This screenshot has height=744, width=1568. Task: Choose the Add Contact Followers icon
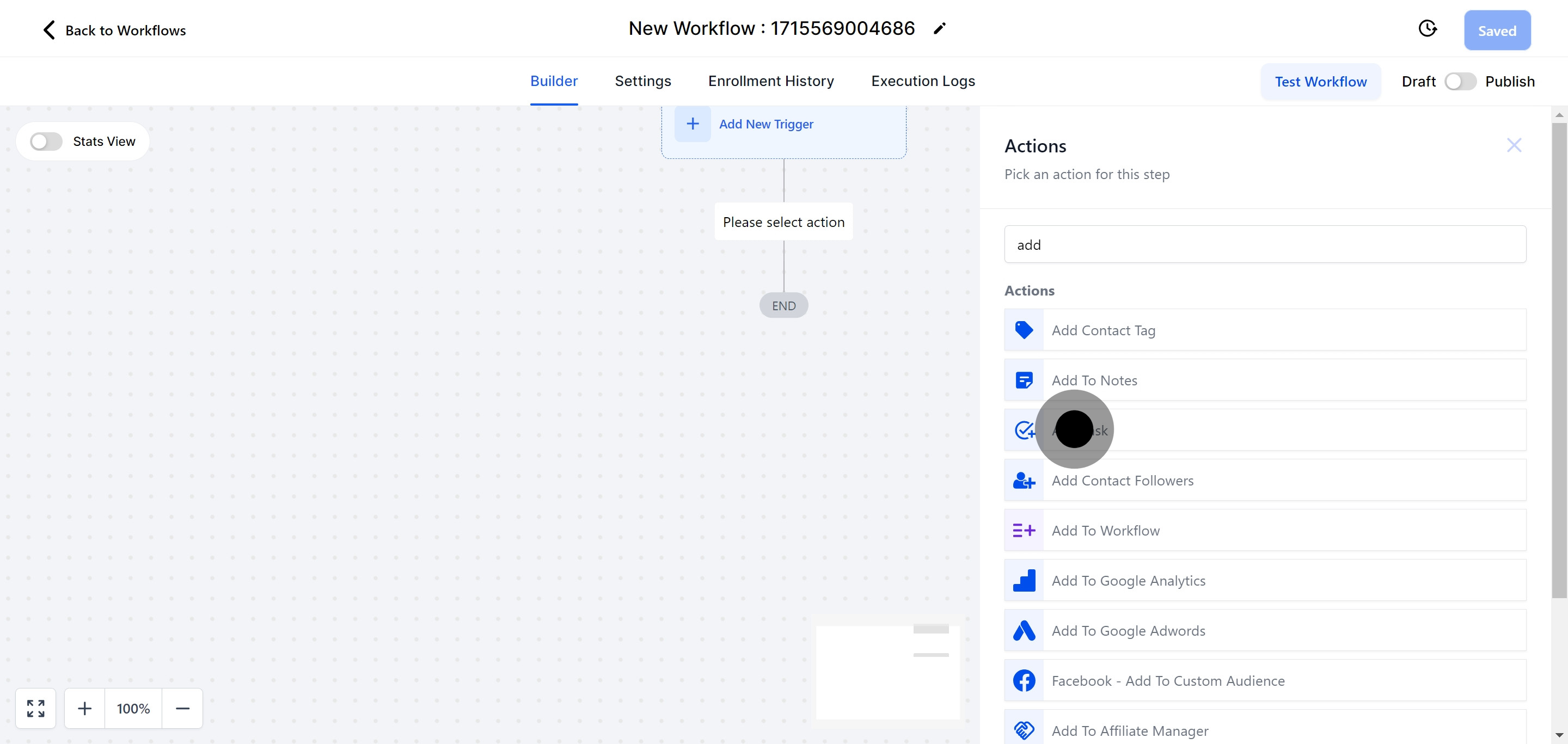tap(1024, 481)
